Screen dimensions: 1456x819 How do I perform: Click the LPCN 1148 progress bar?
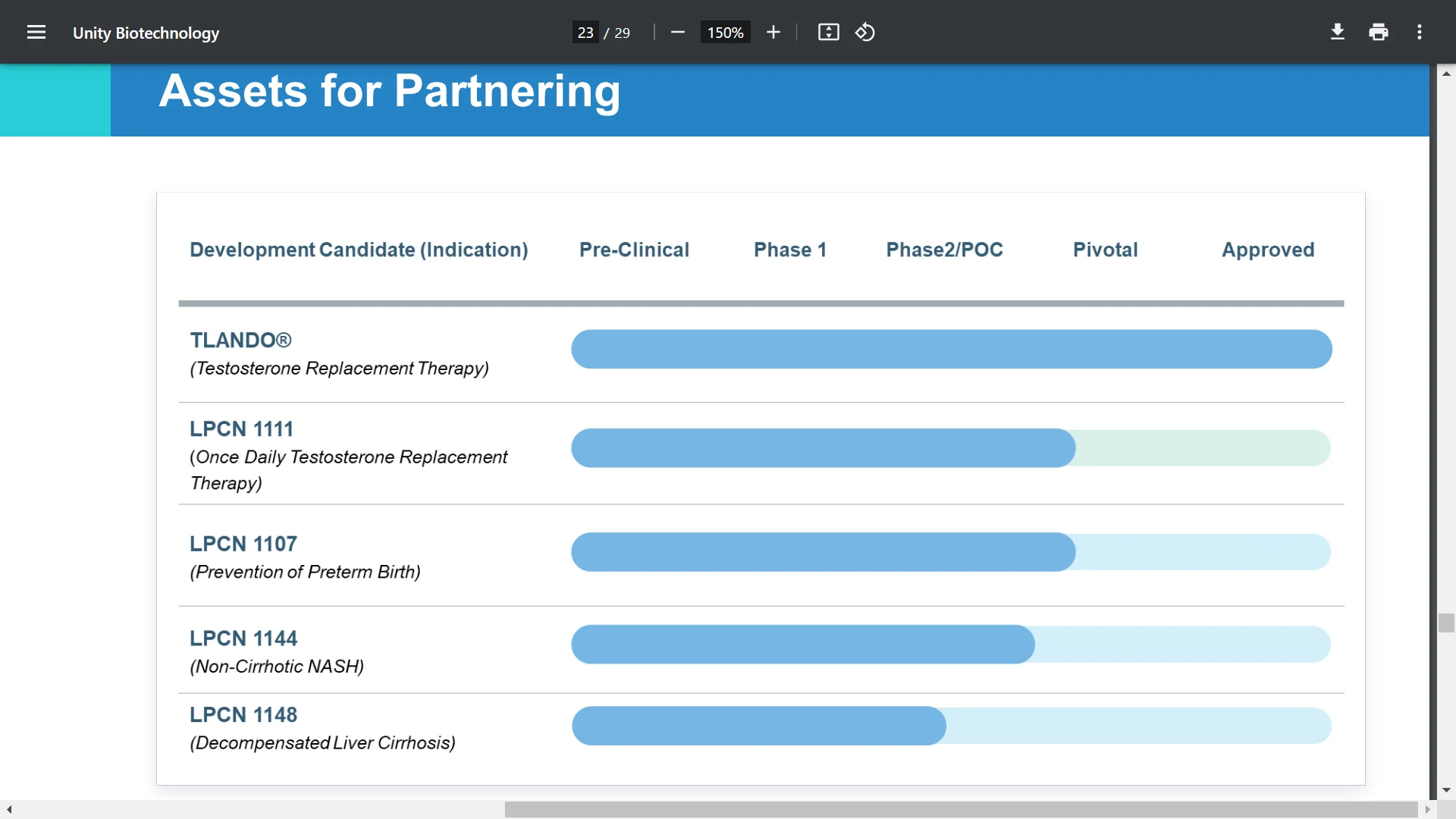(x=758, y=726)
